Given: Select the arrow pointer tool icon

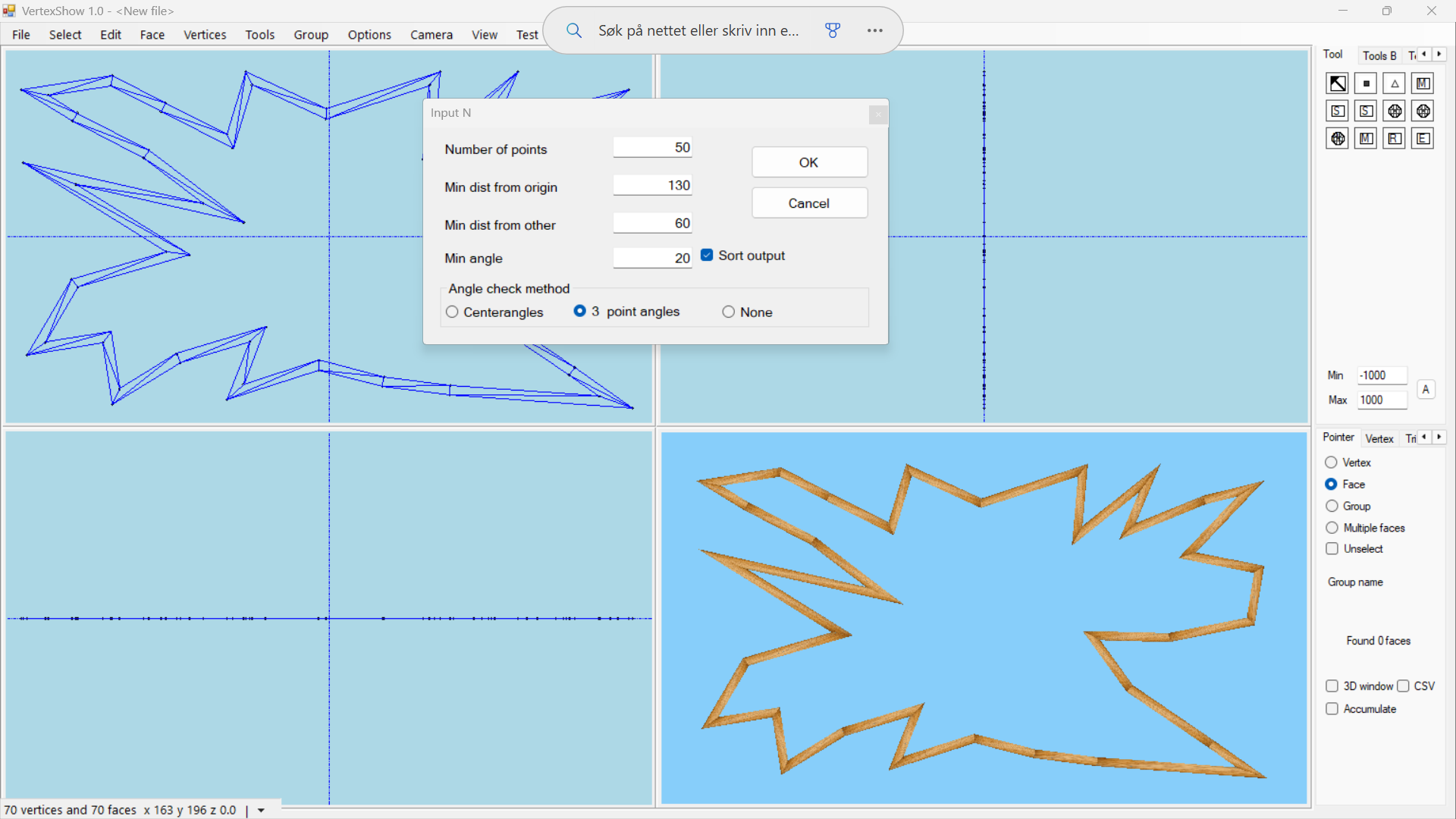Looking at the screenshot, I should [x=1337, y=83].
